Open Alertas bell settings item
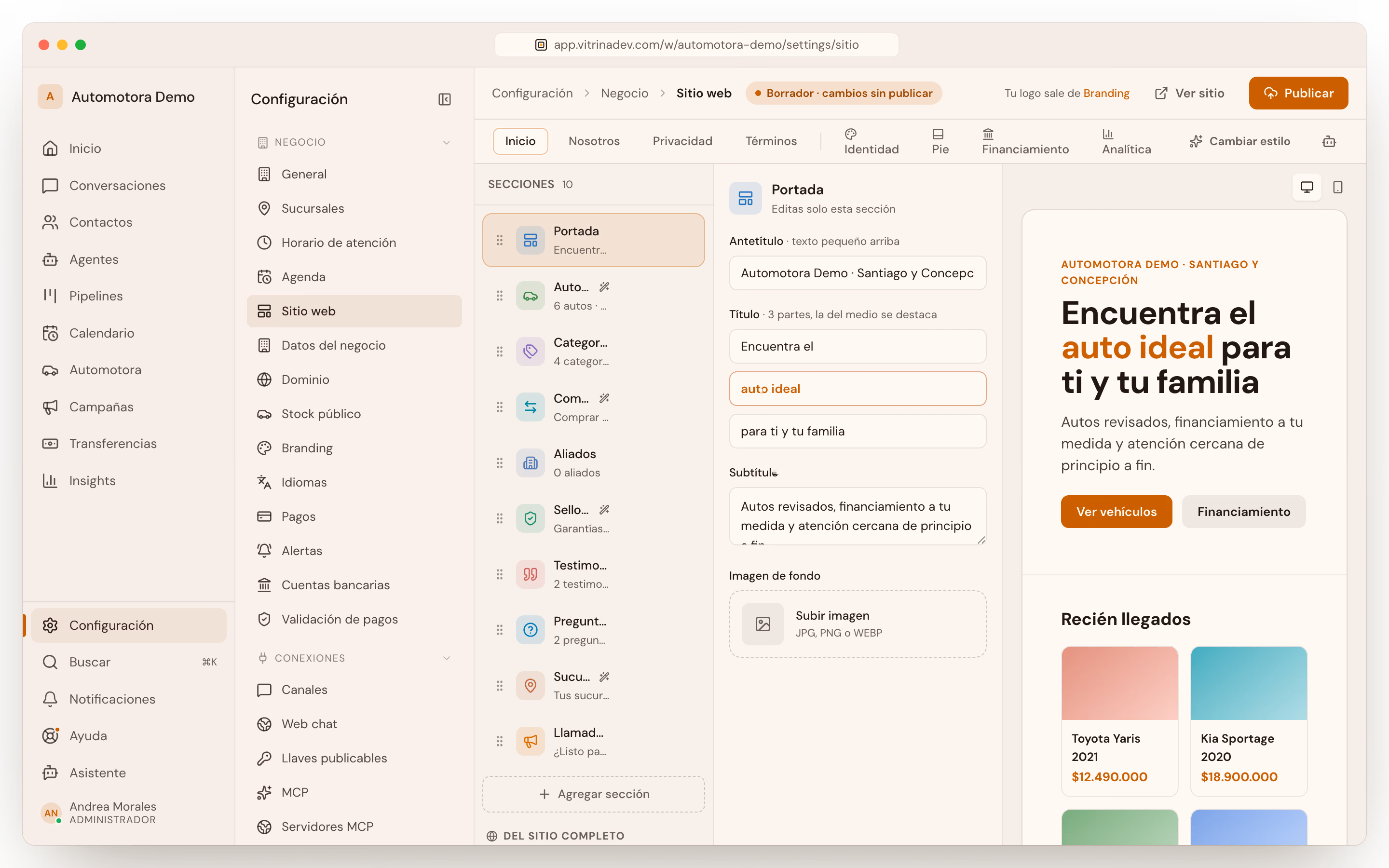The image size is (1389, 868). click(354, 551)
